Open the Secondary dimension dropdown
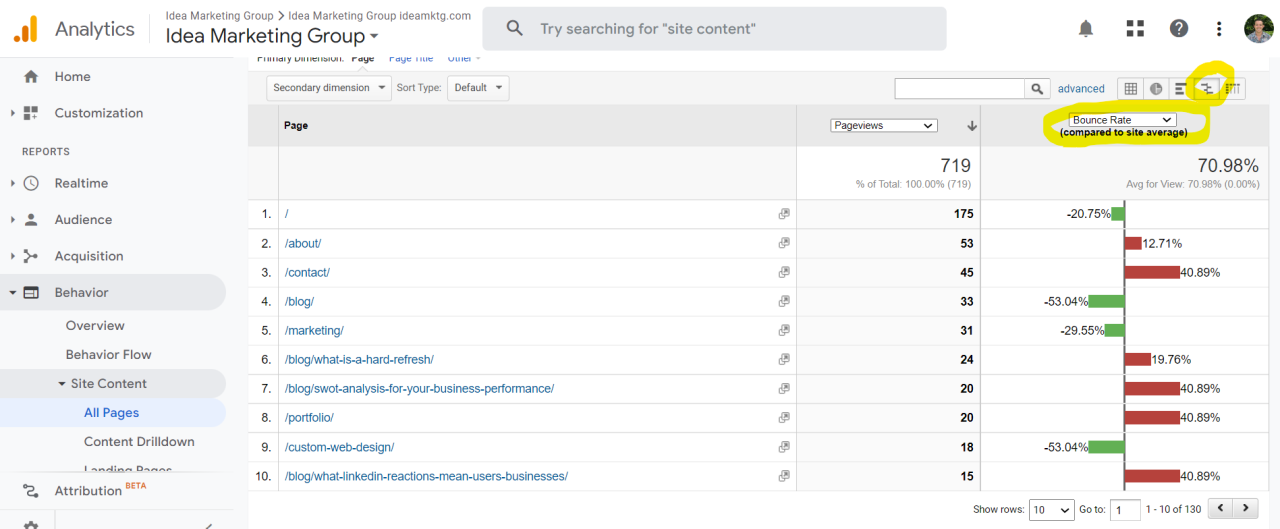The width and height of the screenshot is (1280, 529). click(x=329, y=88)
